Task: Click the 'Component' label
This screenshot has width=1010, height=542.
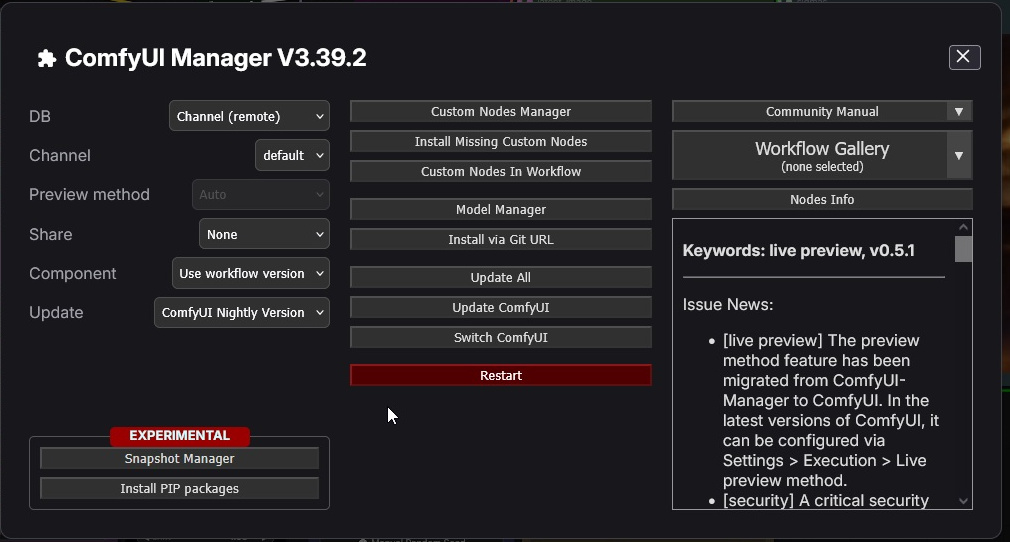Action: pyautogui.click(x=72, y=273)
